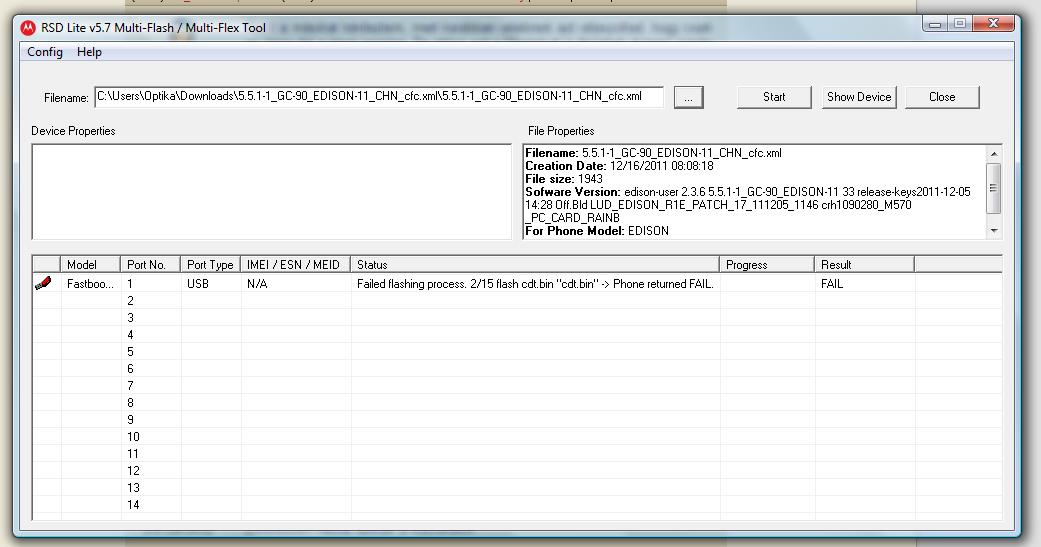Select port number 14 row
This screenshot has height=547, width=1041.
coord(517,505)
